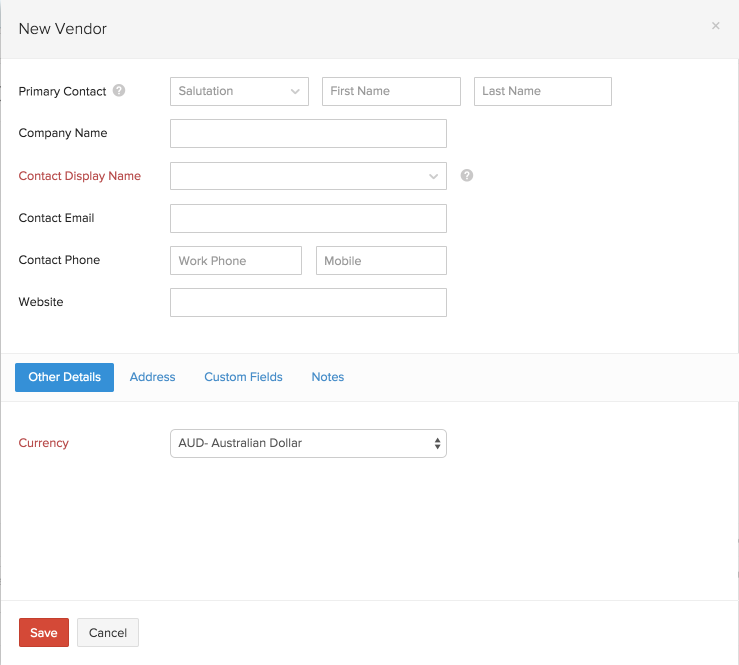This screenshot has width=739, height=665.
Task: Select the Other Details tab
Action: [65, 377]
